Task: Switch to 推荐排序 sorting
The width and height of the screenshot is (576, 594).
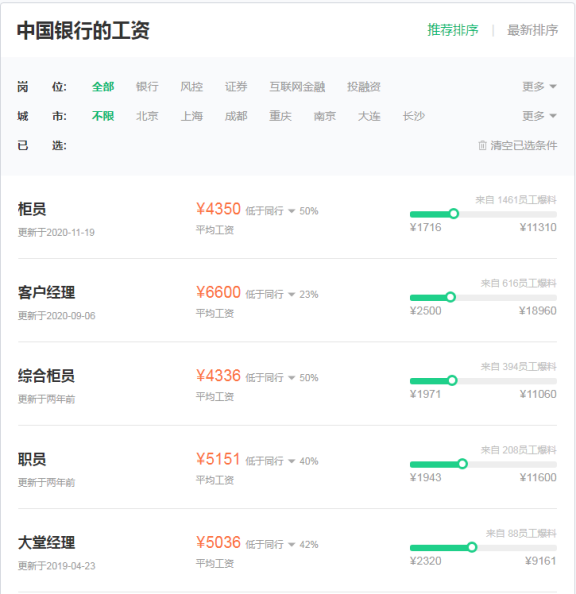Action: coord(453,30)
